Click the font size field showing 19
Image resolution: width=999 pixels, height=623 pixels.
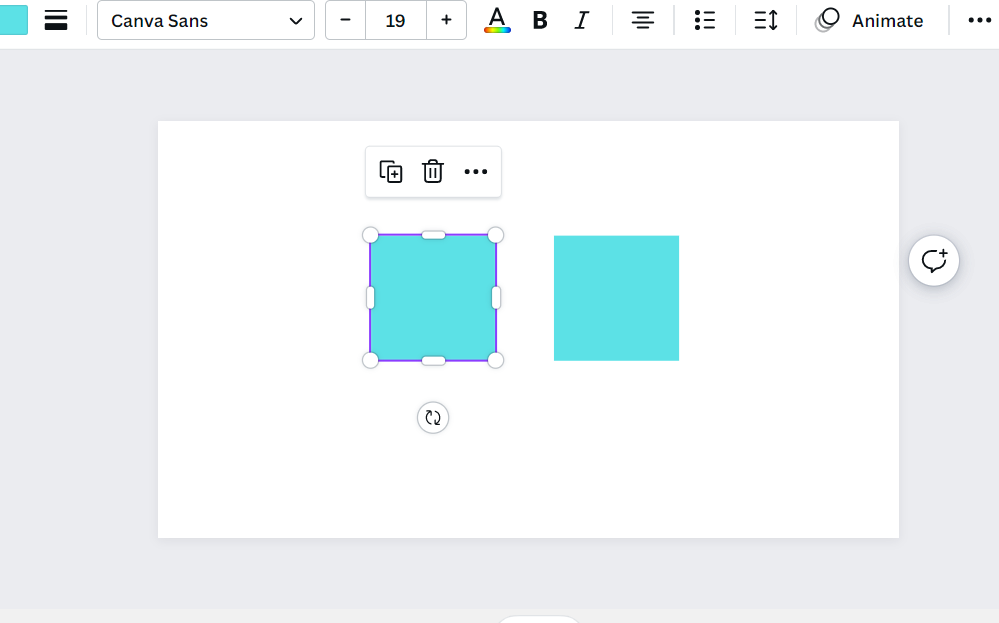[x=395, y=21]
